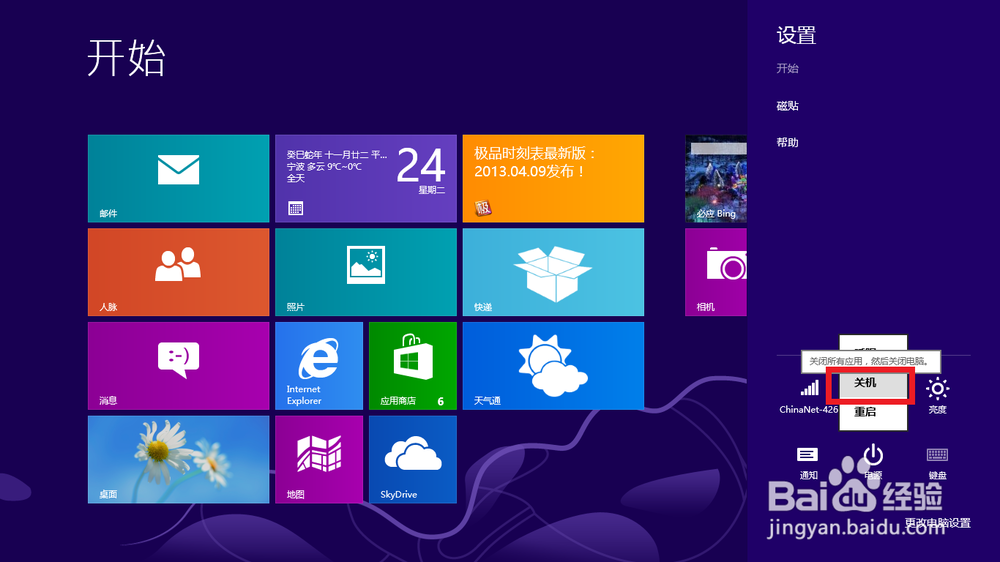Screen dimensions: 1000x562
Task: Click the 设置 settings title
Action: point(796,35)
